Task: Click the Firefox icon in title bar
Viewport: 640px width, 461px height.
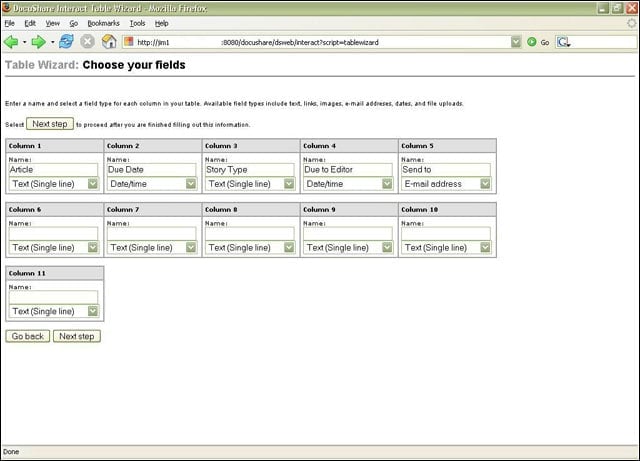Action: tap(7, 8)
